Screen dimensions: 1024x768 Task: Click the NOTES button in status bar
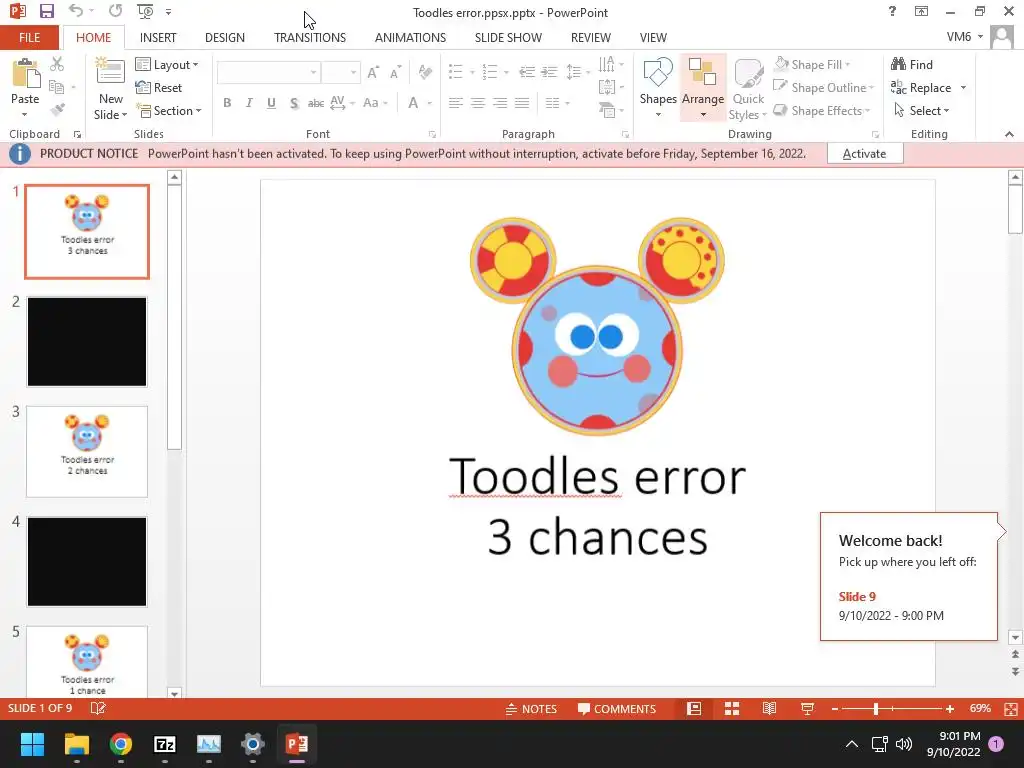click(532, 709)
